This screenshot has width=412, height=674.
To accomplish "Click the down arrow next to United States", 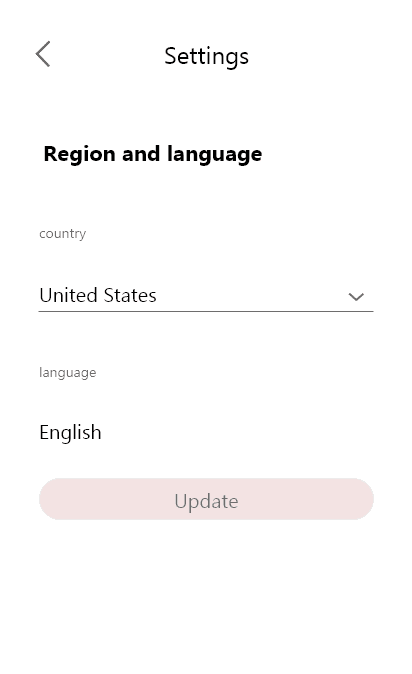I will click(x=356, y=297).
